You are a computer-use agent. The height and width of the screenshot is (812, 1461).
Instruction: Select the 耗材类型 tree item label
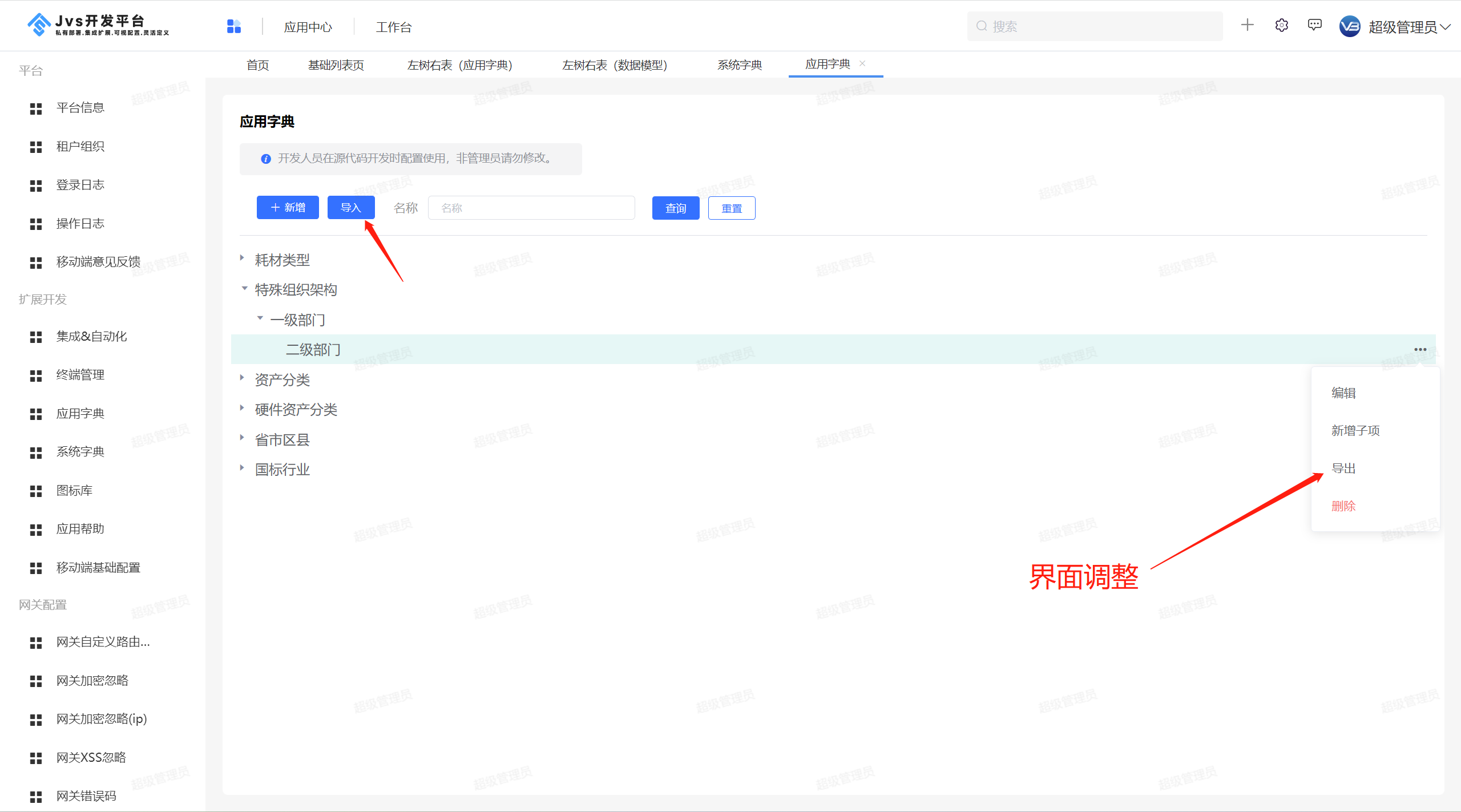pyautogui.click(x=282, y=260)
